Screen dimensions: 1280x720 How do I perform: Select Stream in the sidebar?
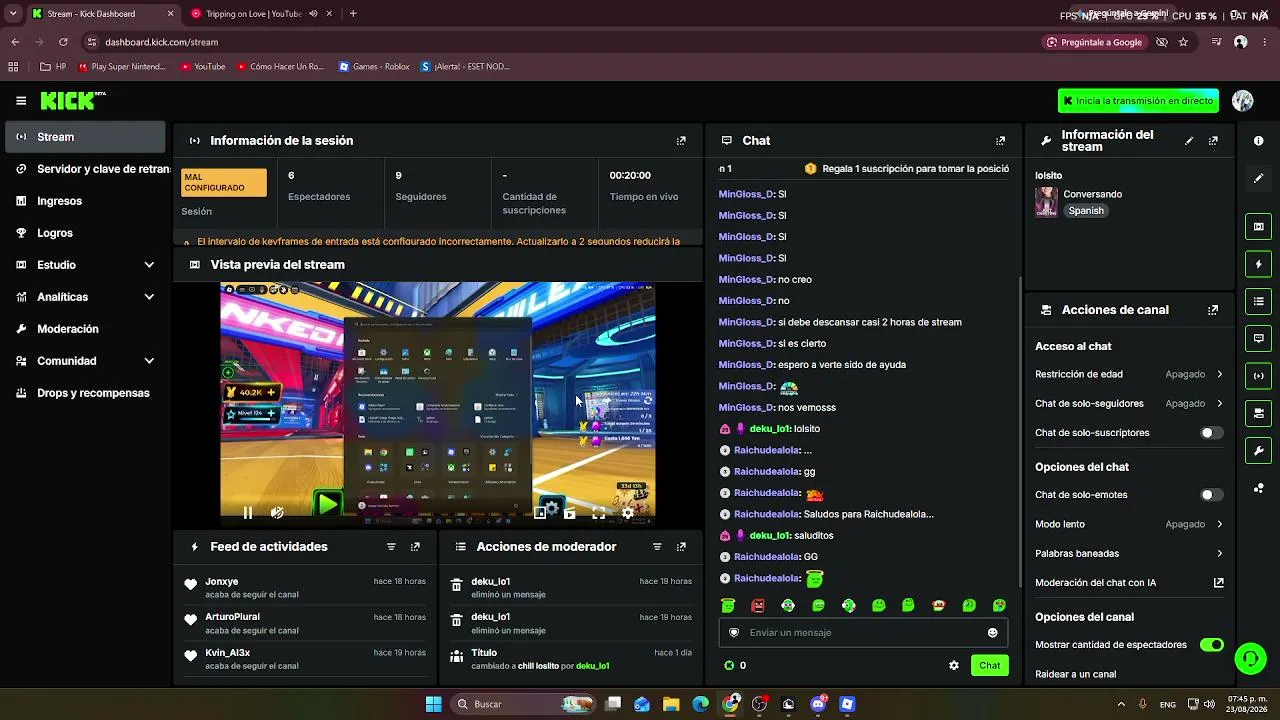(x=86, y=137)
